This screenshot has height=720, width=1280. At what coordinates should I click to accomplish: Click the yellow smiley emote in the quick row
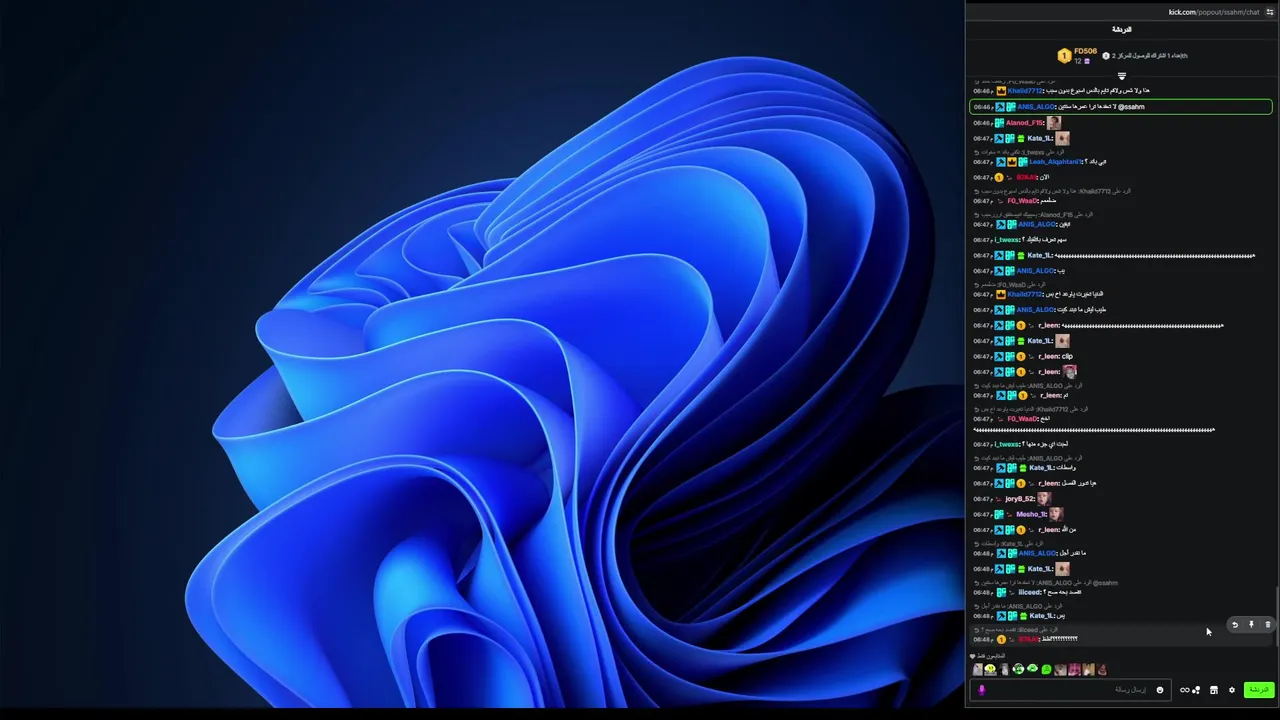pos(990,669)
